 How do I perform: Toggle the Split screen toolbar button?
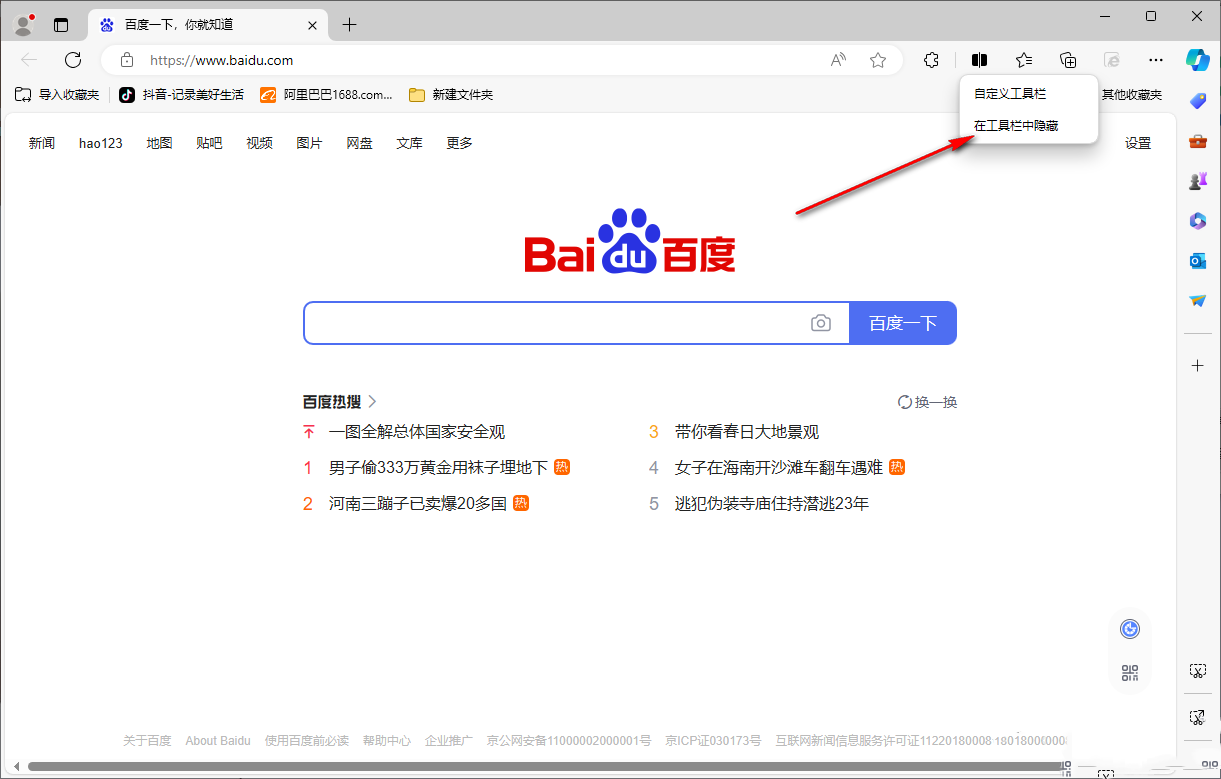pyautogui.click(x=980, y=60)
